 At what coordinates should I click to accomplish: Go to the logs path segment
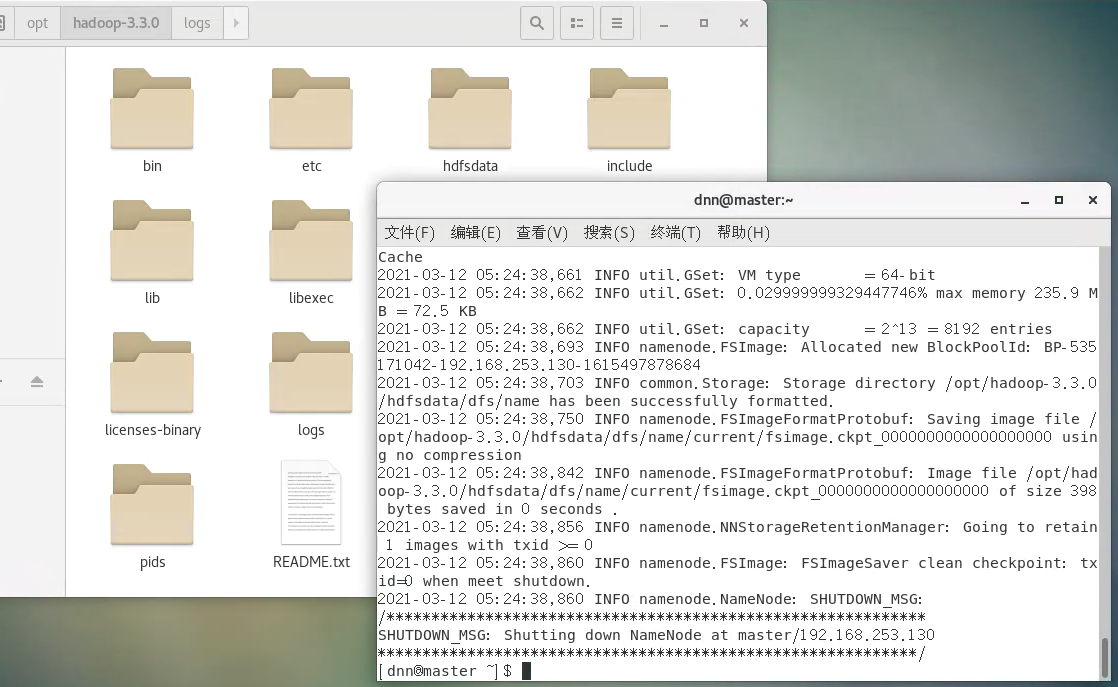click(197, 23)
